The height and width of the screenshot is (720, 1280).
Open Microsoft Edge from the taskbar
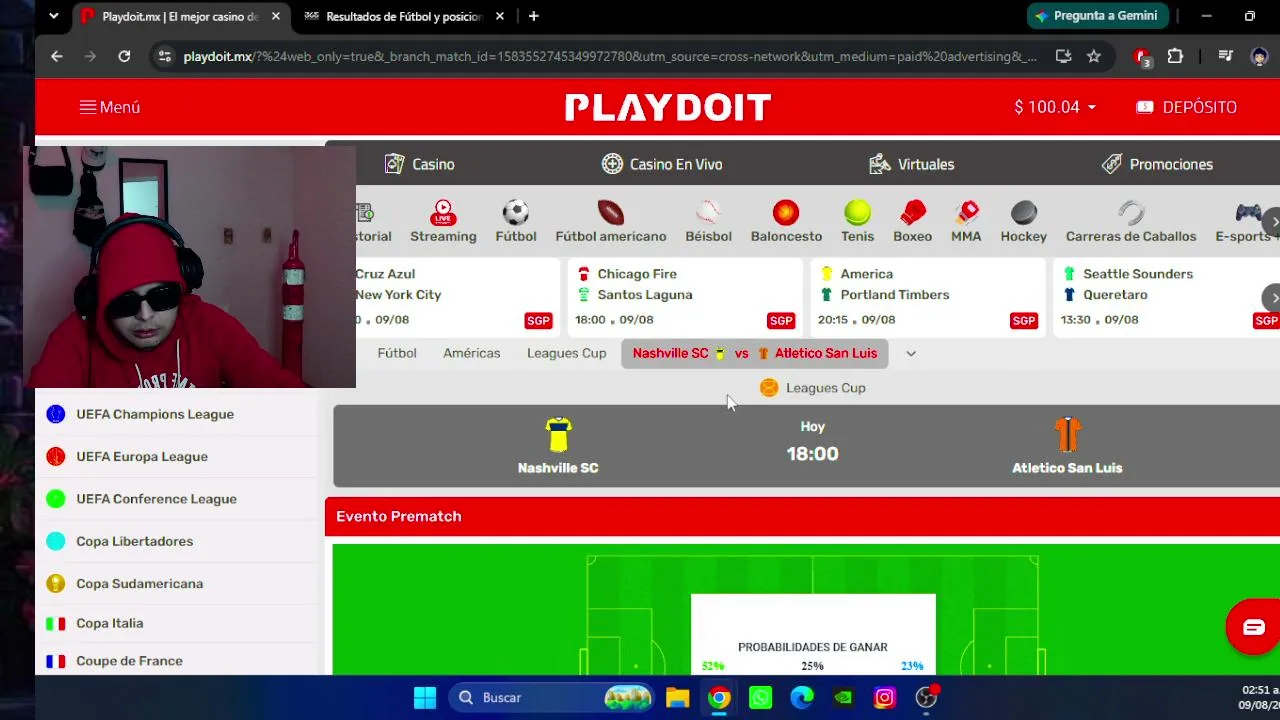[x=802, y=697]
